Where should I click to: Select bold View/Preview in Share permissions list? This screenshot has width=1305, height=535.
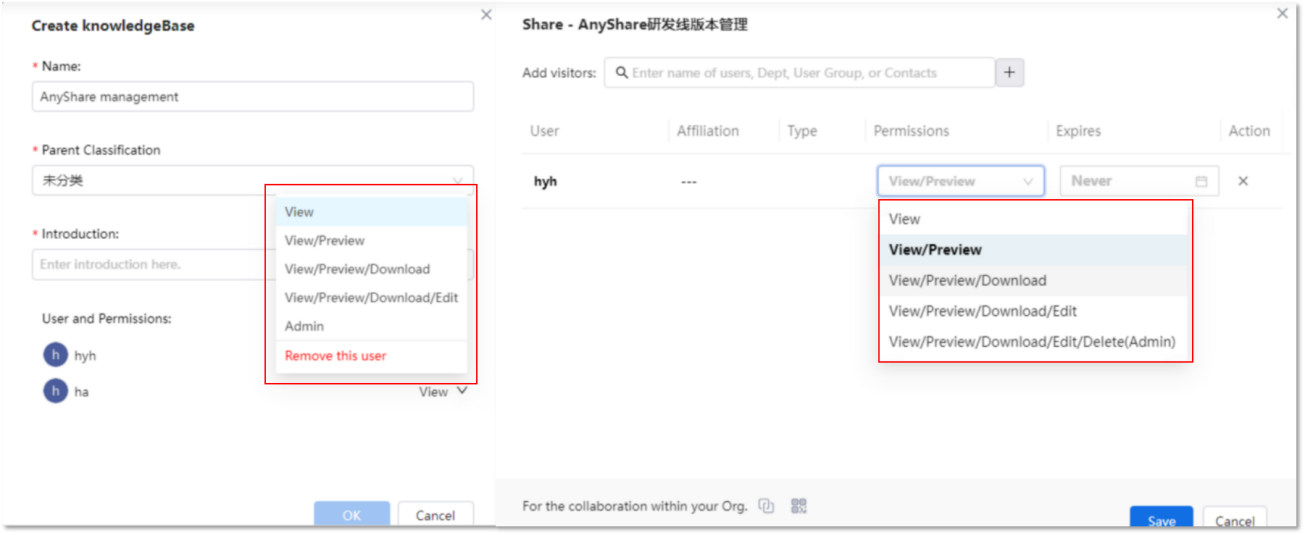click(1035, 250)
